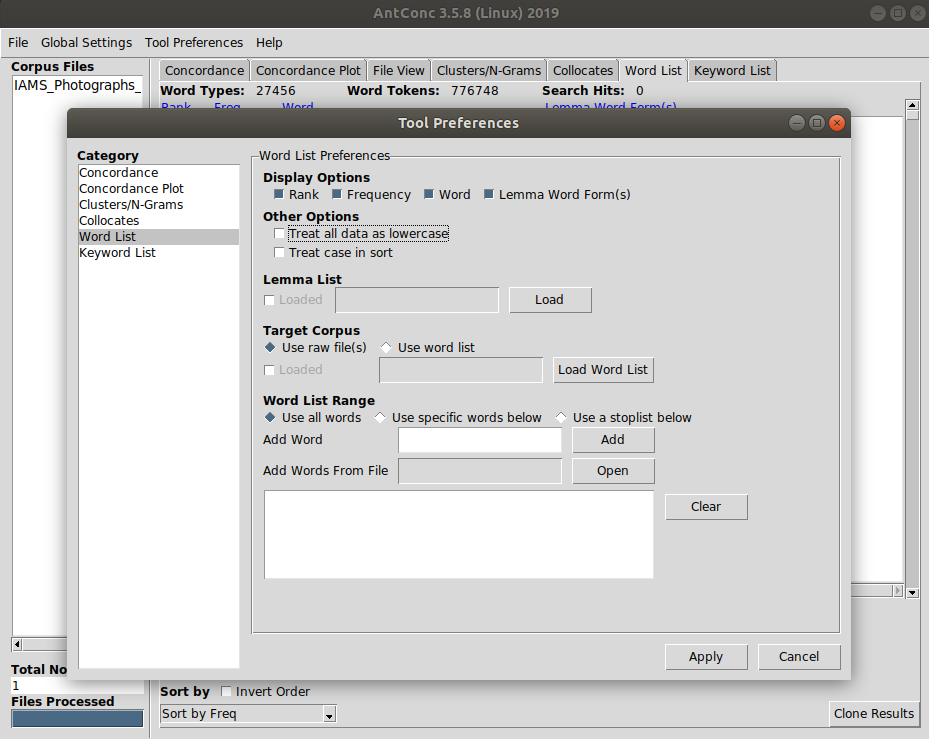Select Keyword List in Category list
Screen dimensions: 929x739
pyautogui.click(x=159, y=252)
